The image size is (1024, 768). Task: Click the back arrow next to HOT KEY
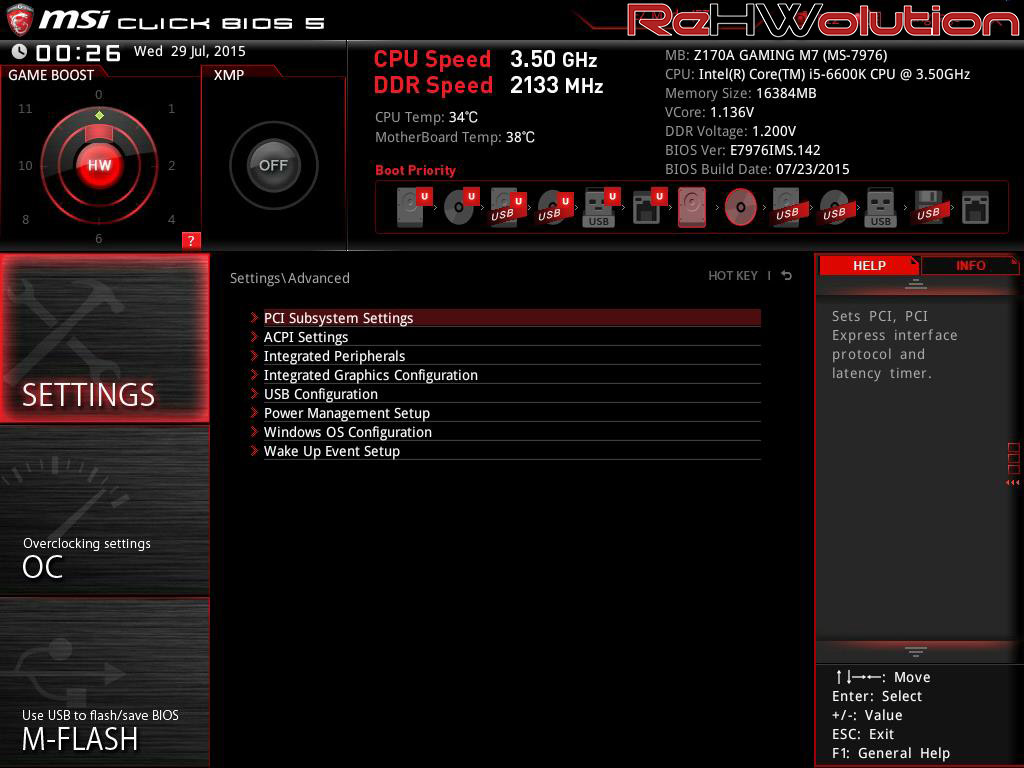[787, 276]
